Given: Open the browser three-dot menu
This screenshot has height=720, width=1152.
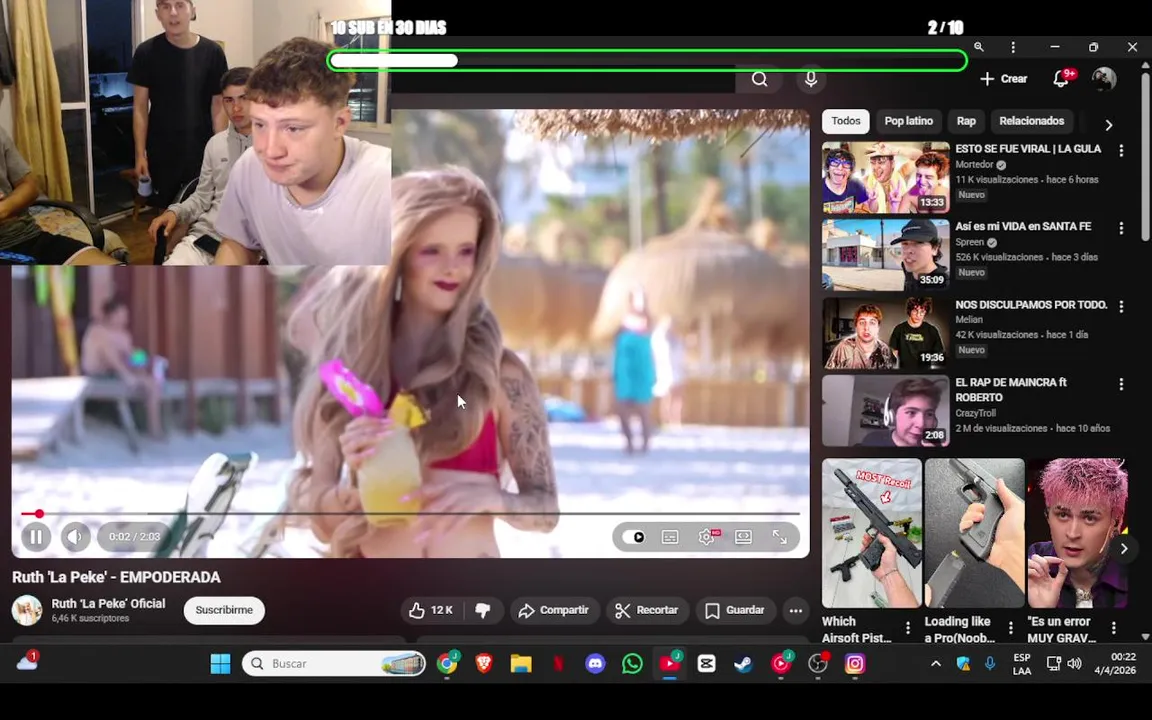Looking at the screenshot, I should (x=1013, y=47).
